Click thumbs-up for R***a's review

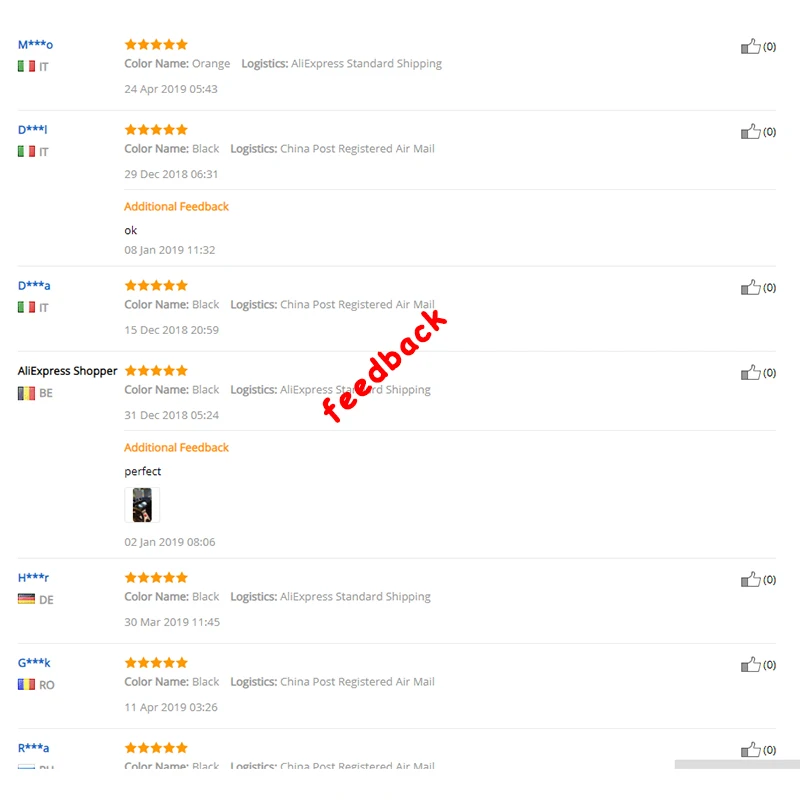click(751, 749)
